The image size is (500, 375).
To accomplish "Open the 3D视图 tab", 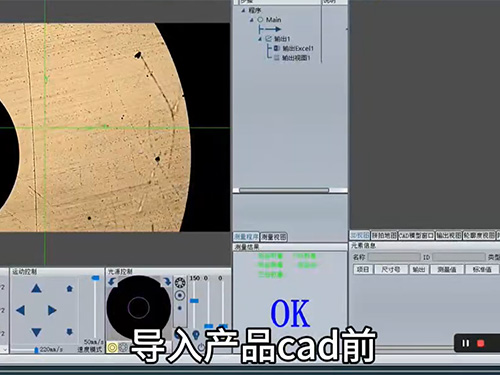I will [x=360, y=235].
